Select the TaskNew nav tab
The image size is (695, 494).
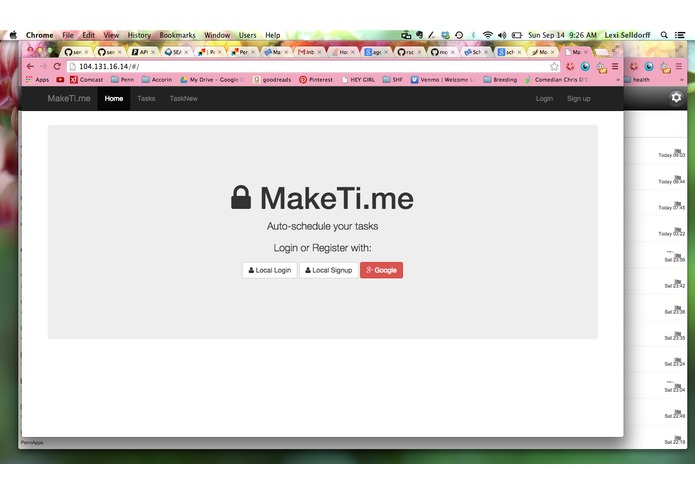click(x=184, y=98)
